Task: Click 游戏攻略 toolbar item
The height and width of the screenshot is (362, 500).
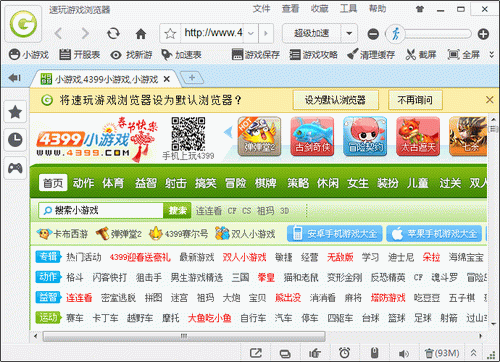Action: coord(313,55)
